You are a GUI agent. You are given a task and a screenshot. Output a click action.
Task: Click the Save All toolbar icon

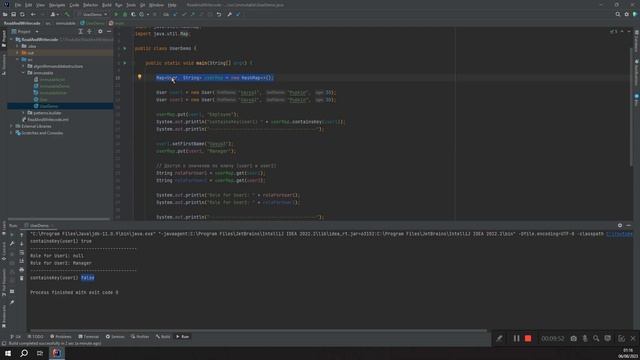point(13,14)
